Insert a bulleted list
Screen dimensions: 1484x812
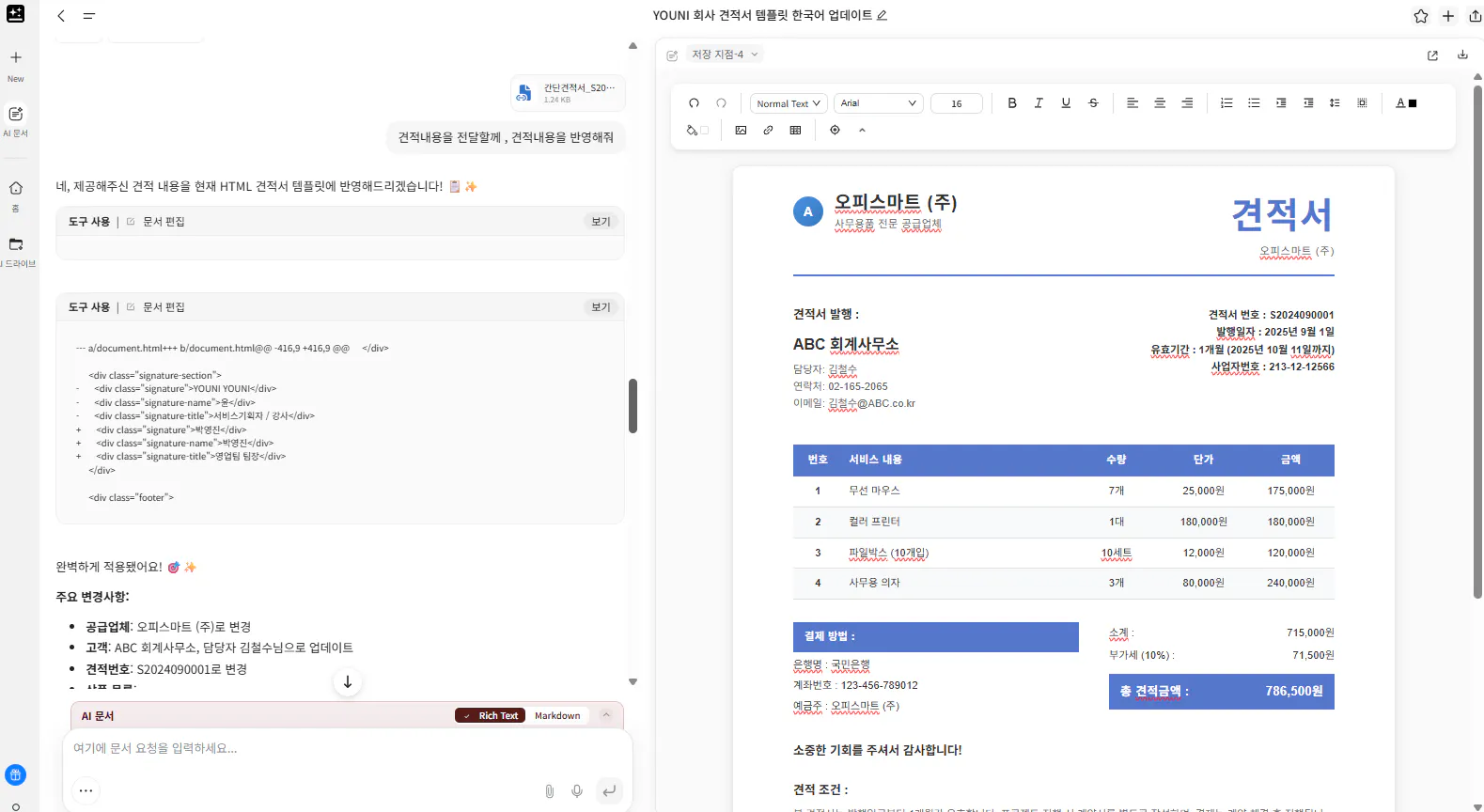[x=1254, y=103]
